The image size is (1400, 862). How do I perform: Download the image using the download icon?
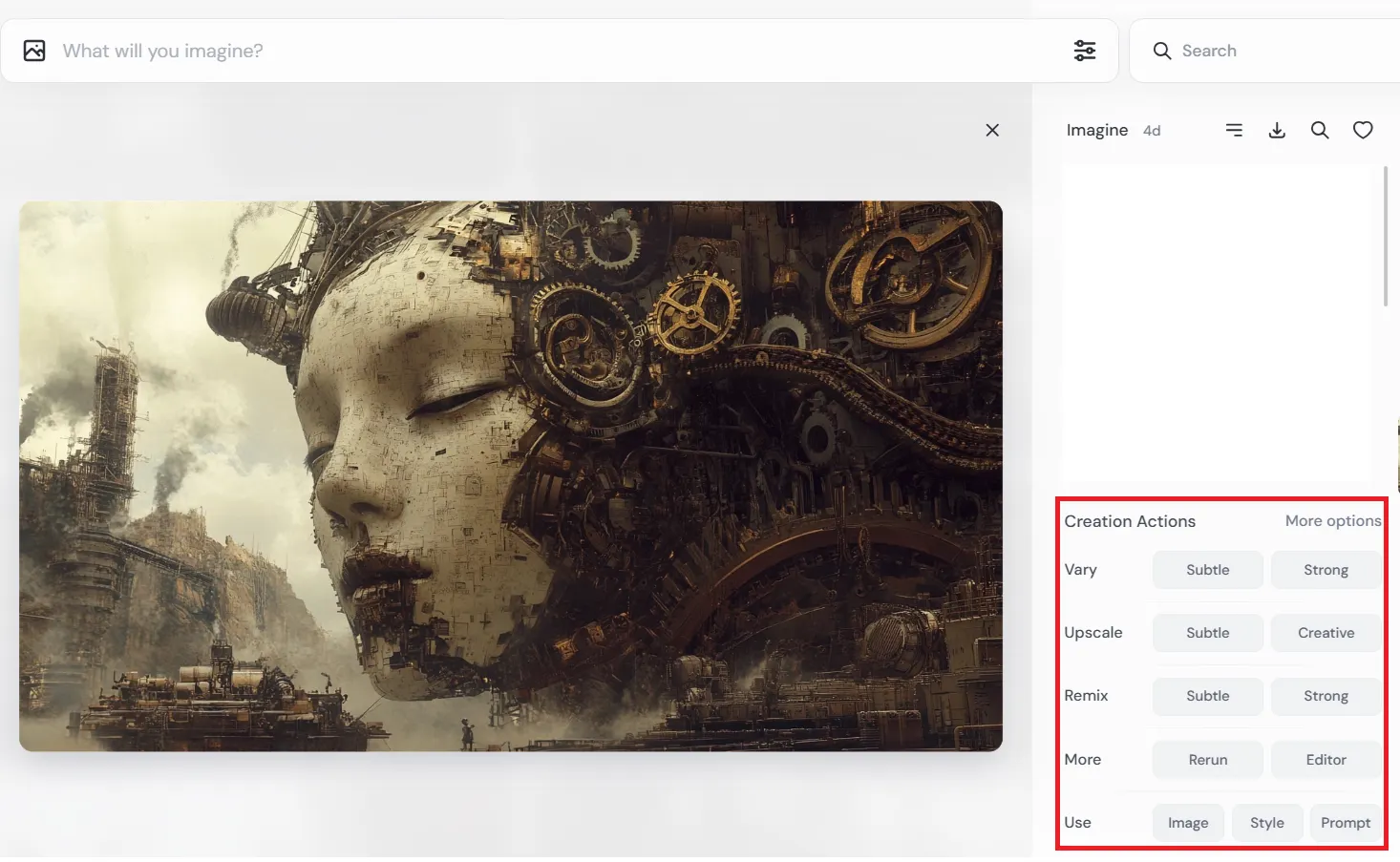coord(1277,130)
